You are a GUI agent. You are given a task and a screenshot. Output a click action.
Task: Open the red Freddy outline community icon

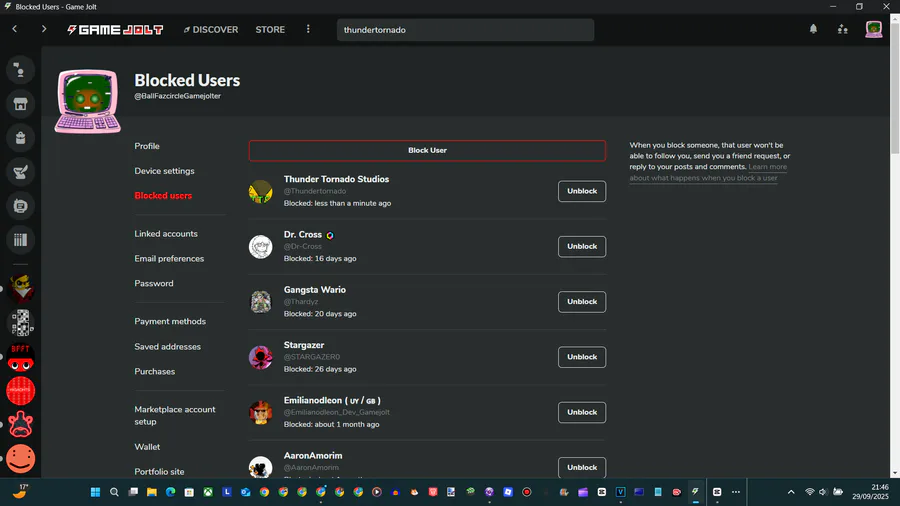21,425
